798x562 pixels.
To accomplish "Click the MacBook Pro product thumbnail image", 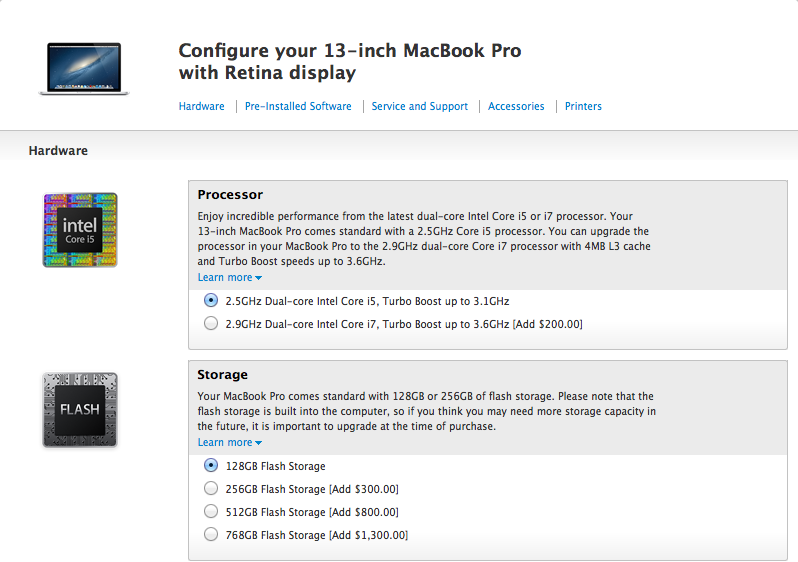I will coord(84,69).
